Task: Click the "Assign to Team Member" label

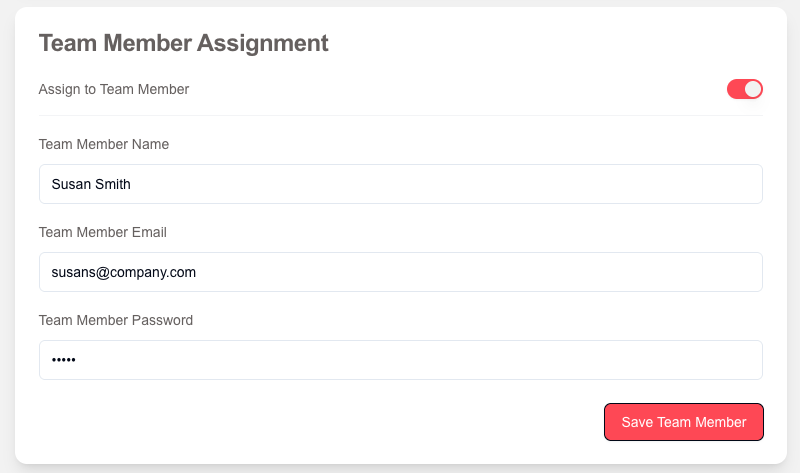Action: 113,89
